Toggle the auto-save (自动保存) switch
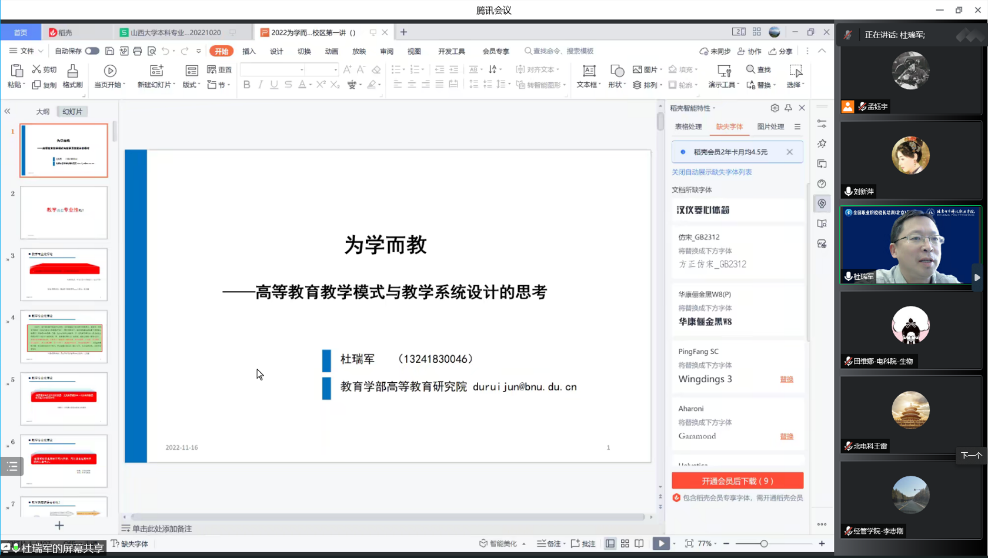The width and height of the screenshot is (988, 558). point(91,51)
